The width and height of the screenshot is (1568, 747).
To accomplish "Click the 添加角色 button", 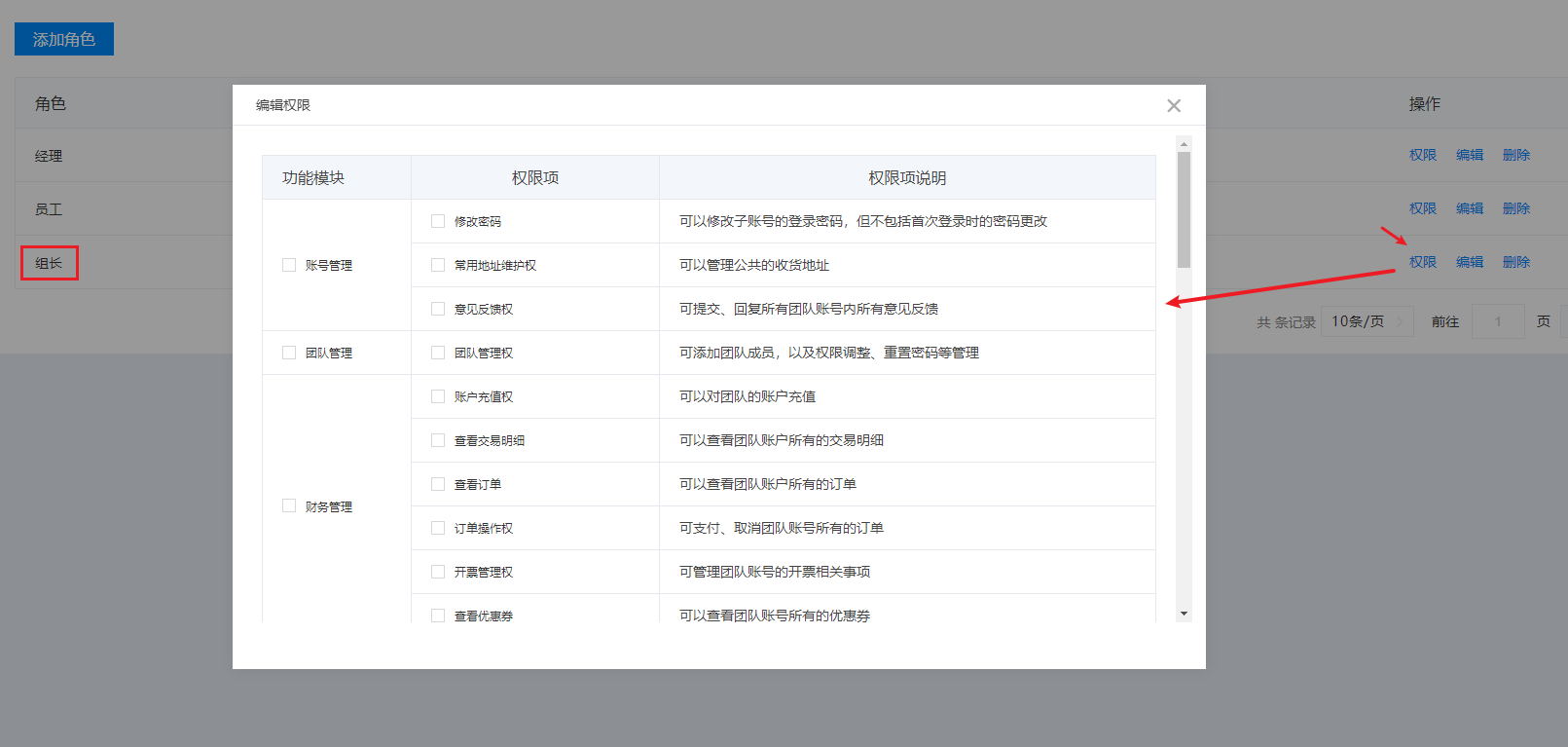I will click(x=64, y=39).
